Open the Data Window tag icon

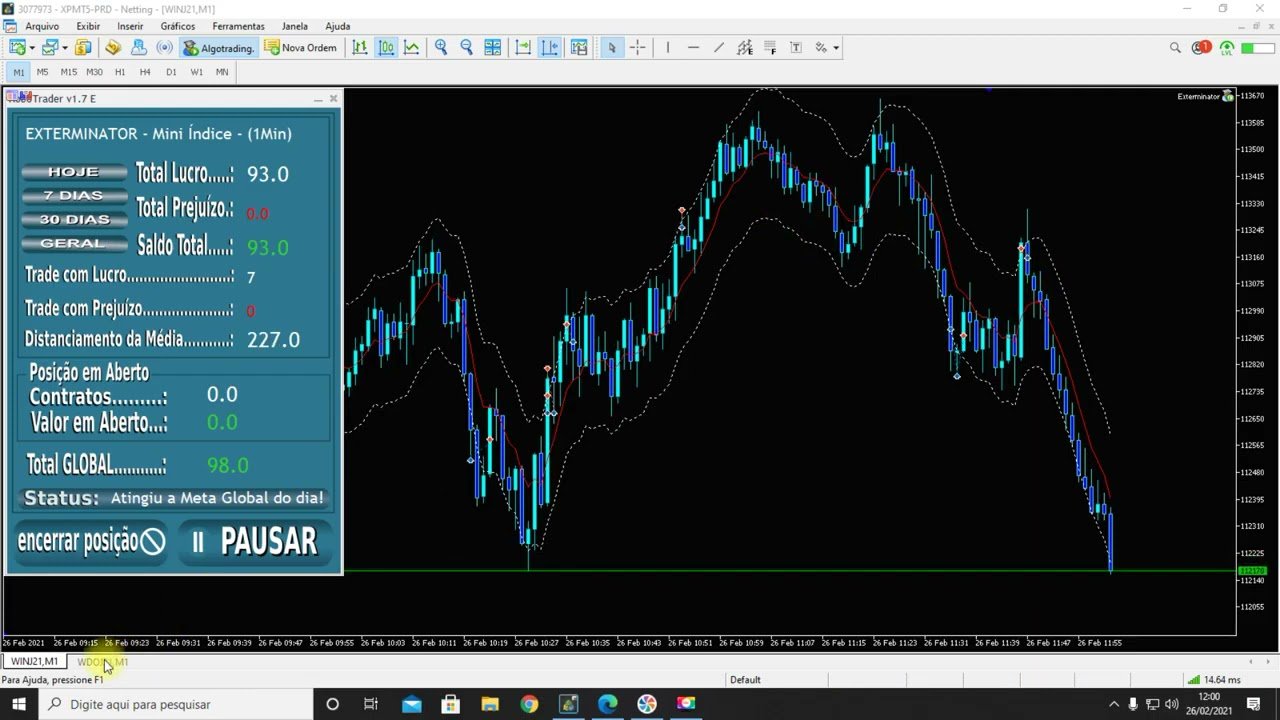click(113, 47)
